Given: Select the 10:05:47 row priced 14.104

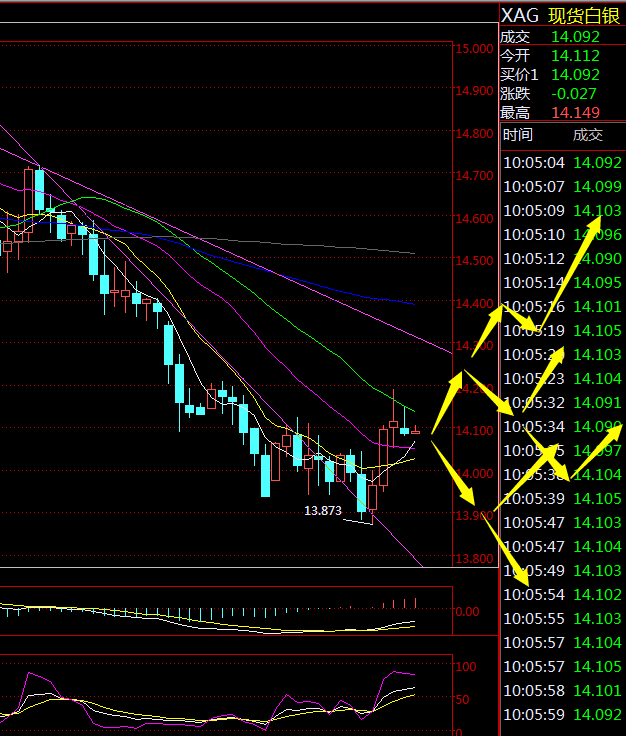Looking at the screenshot, I should [562, 546].
